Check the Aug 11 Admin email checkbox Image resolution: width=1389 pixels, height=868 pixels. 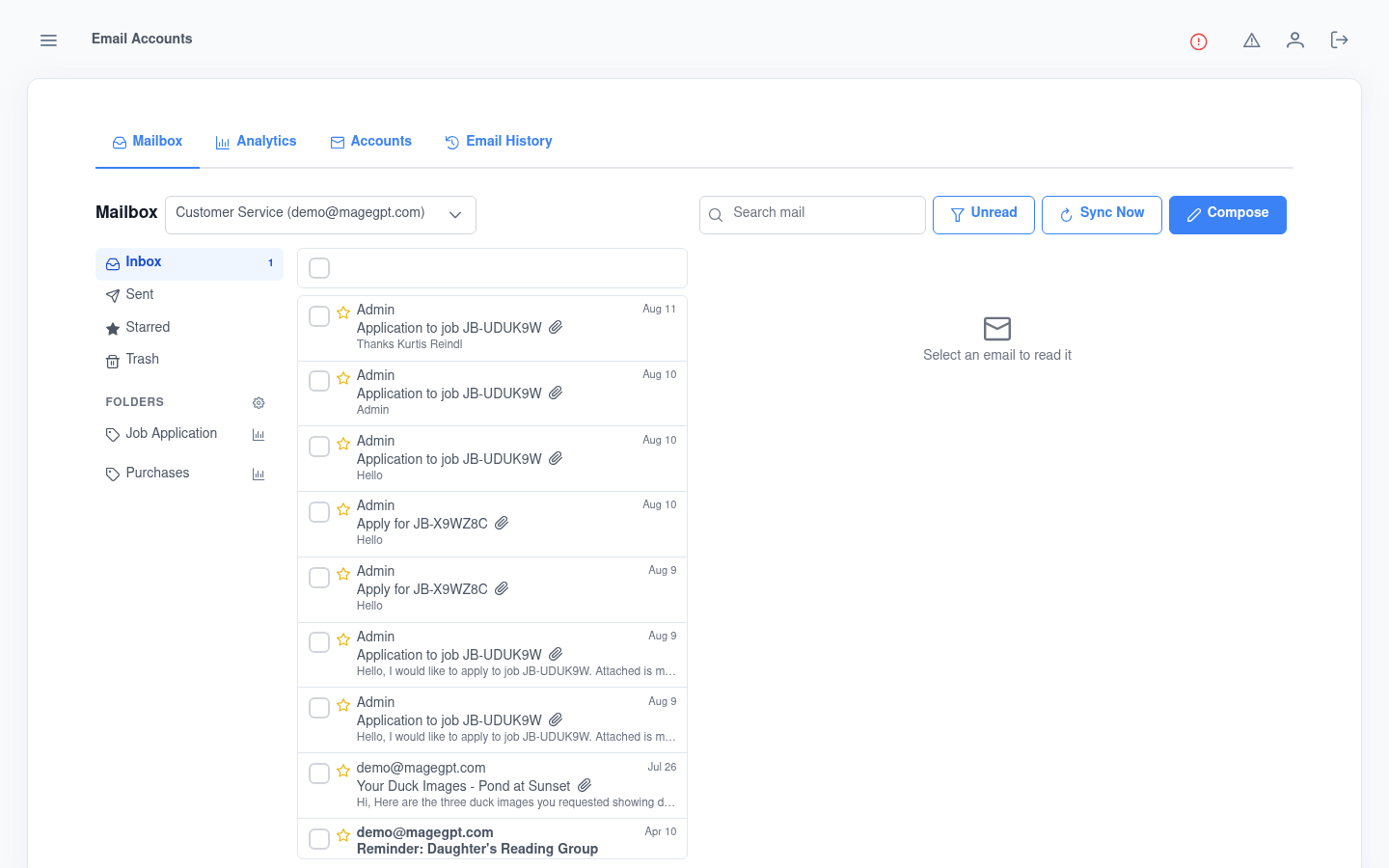(319, 316)
